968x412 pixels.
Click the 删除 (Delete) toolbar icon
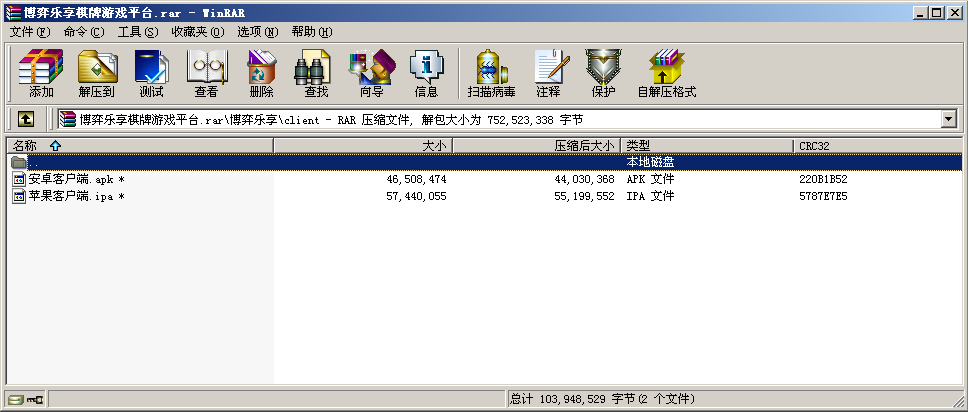click(261, 74)
